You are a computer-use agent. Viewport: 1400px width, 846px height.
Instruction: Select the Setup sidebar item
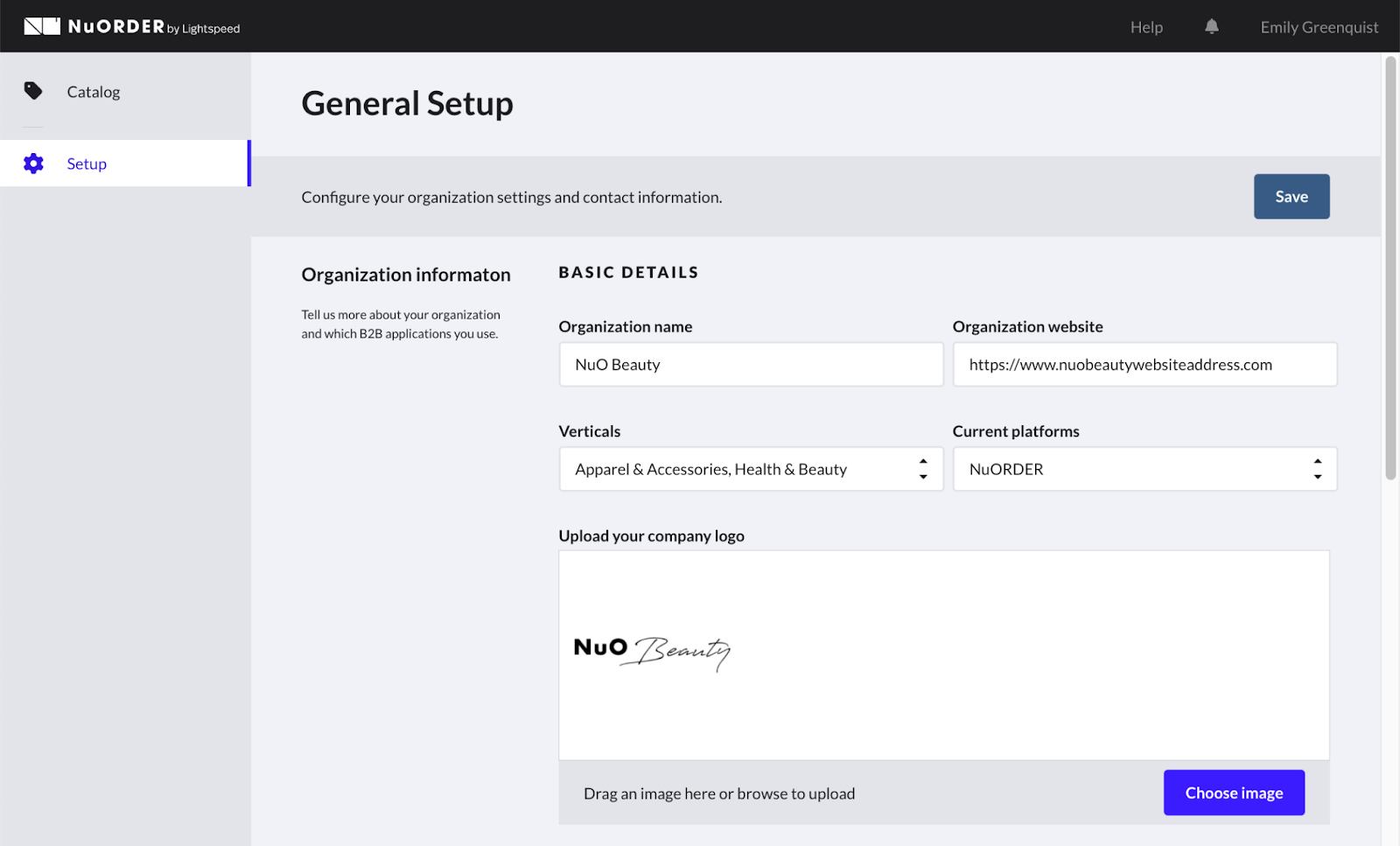(x=125, y=164)
